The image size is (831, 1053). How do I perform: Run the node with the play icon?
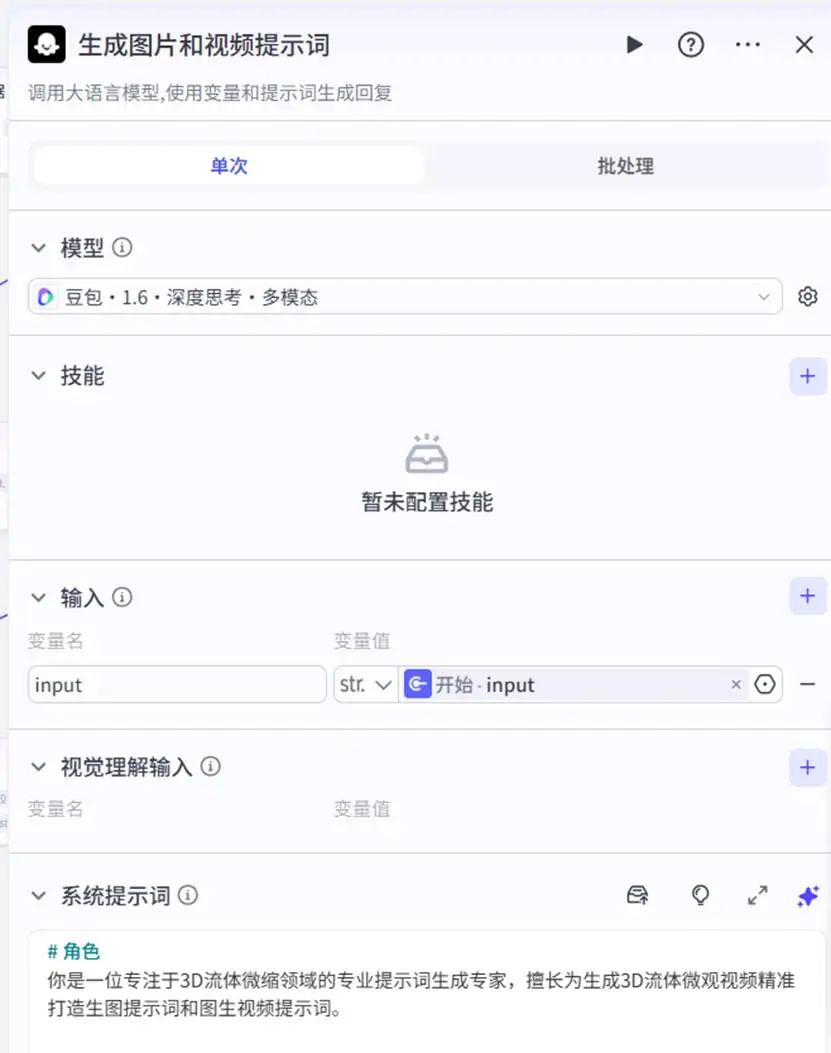point(634,45)
